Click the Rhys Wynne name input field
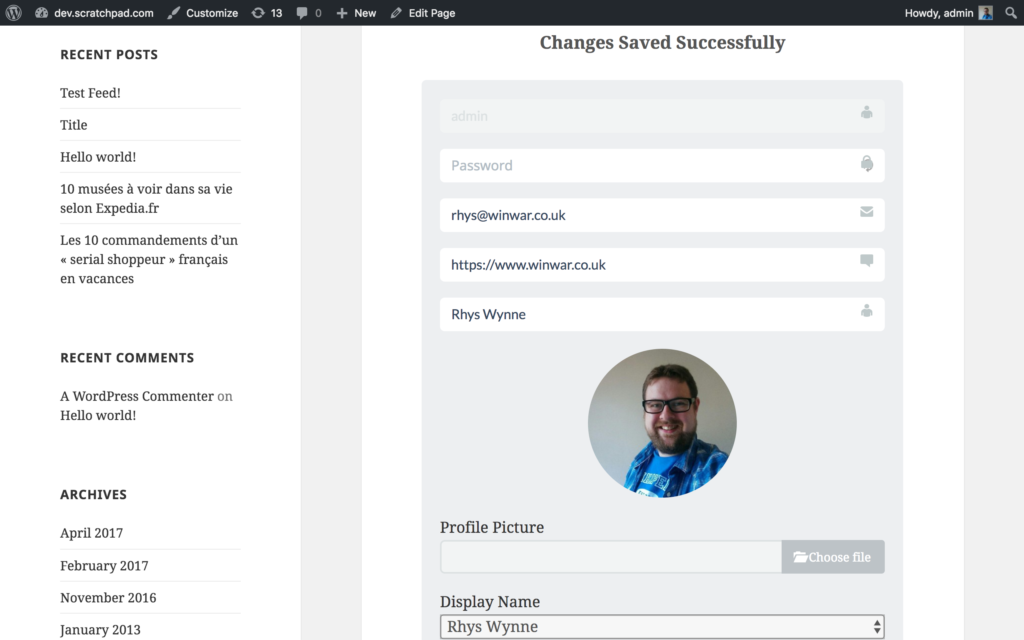 [662, 314]
